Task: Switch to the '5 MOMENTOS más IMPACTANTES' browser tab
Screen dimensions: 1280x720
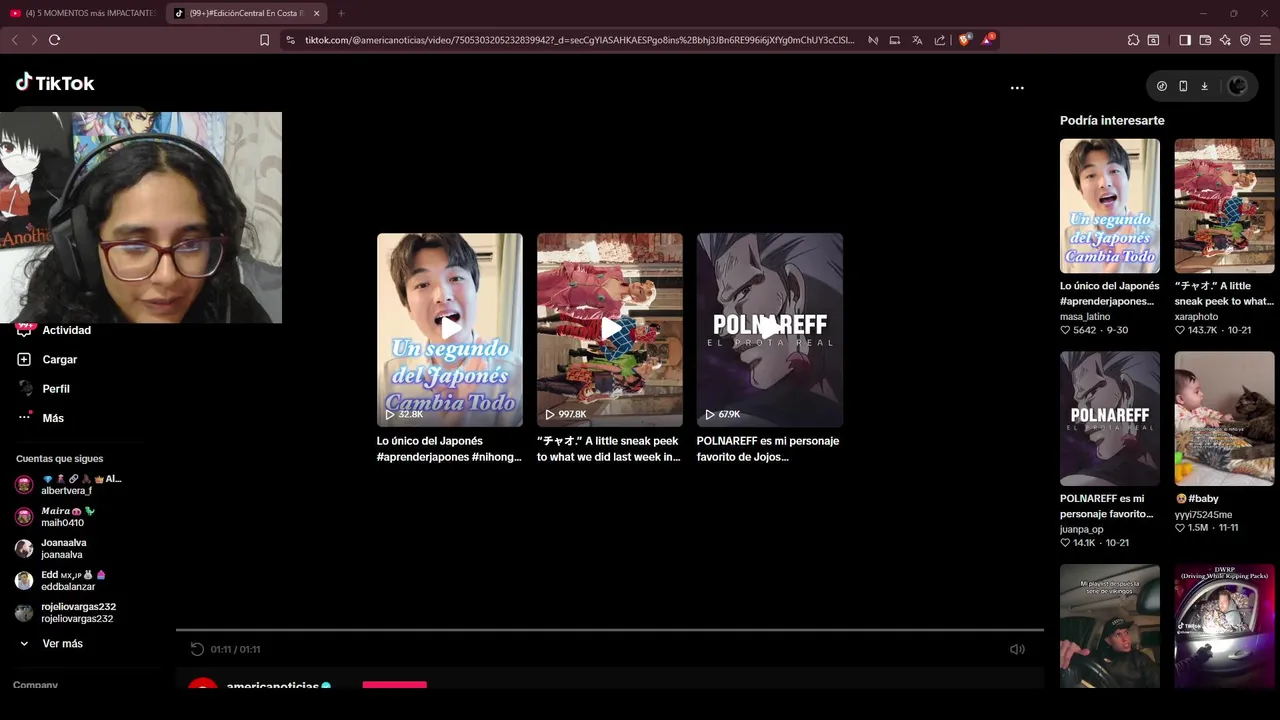Action: (x=83, y=13)
